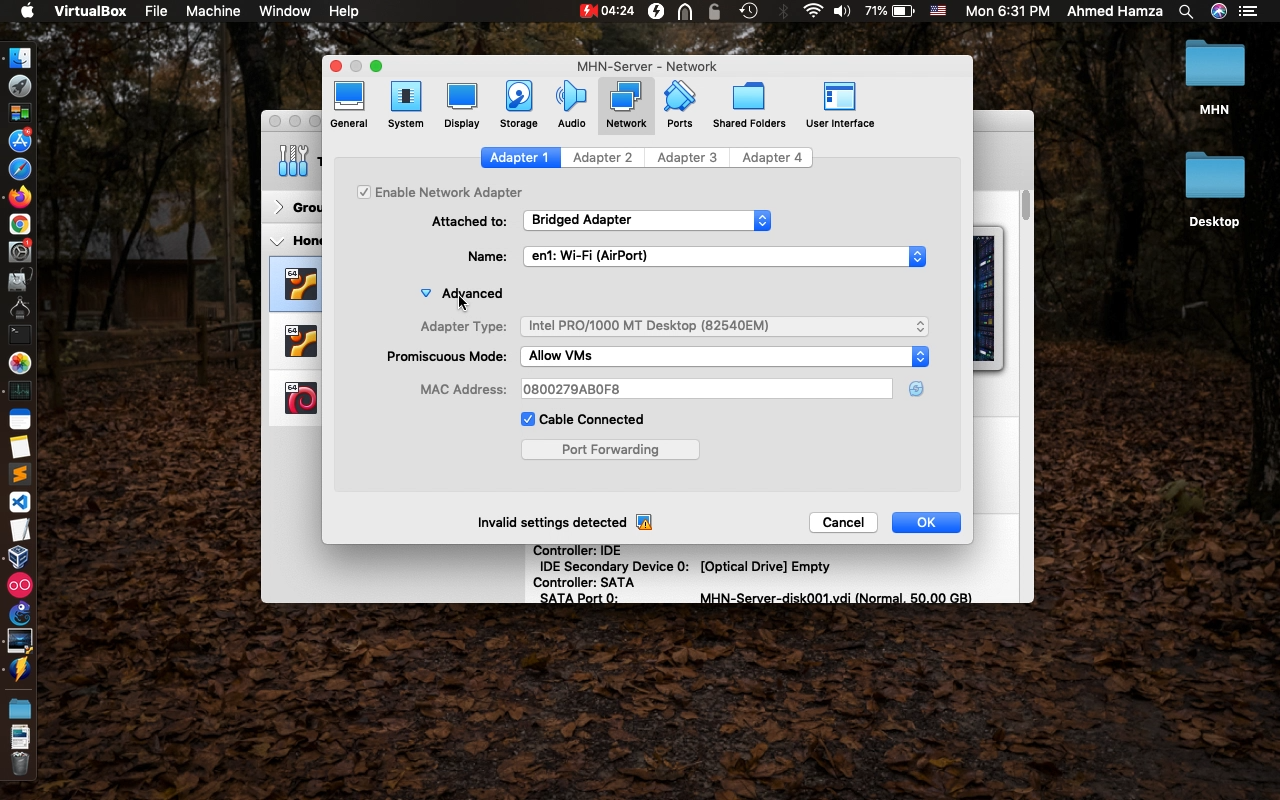This screenshot has height=800, width=1280.
Task: Open the Promiscuous Mode dropdown
Action: tap(724, 356)
